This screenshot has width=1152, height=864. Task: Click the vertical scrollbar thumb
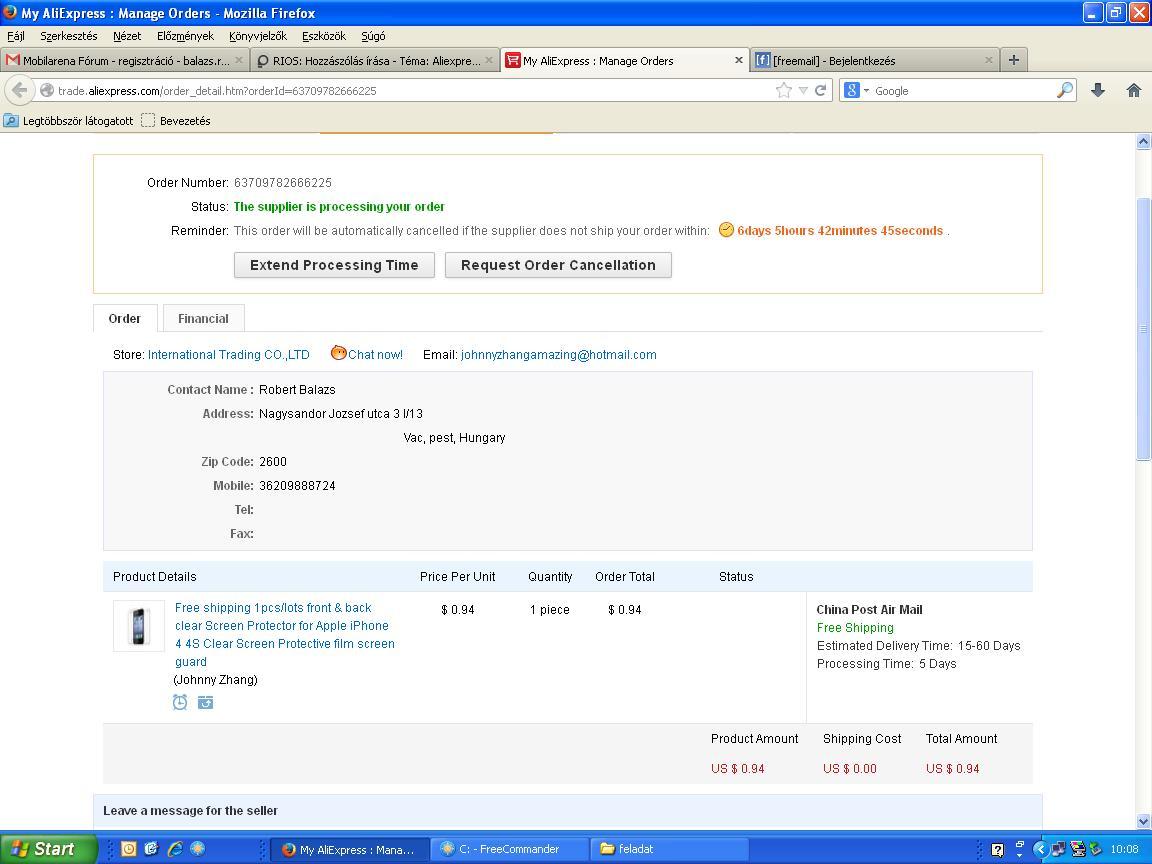[1143, 328]
